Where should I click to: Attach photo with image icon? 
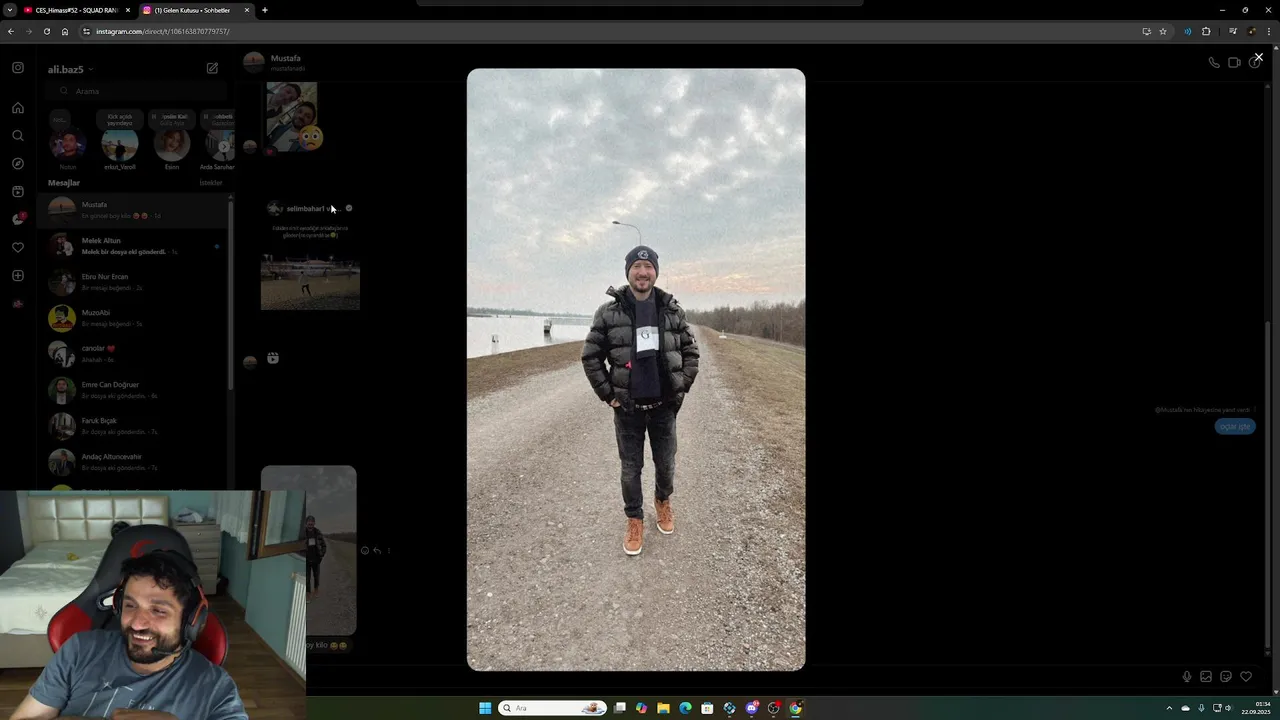pos(1206,677)
